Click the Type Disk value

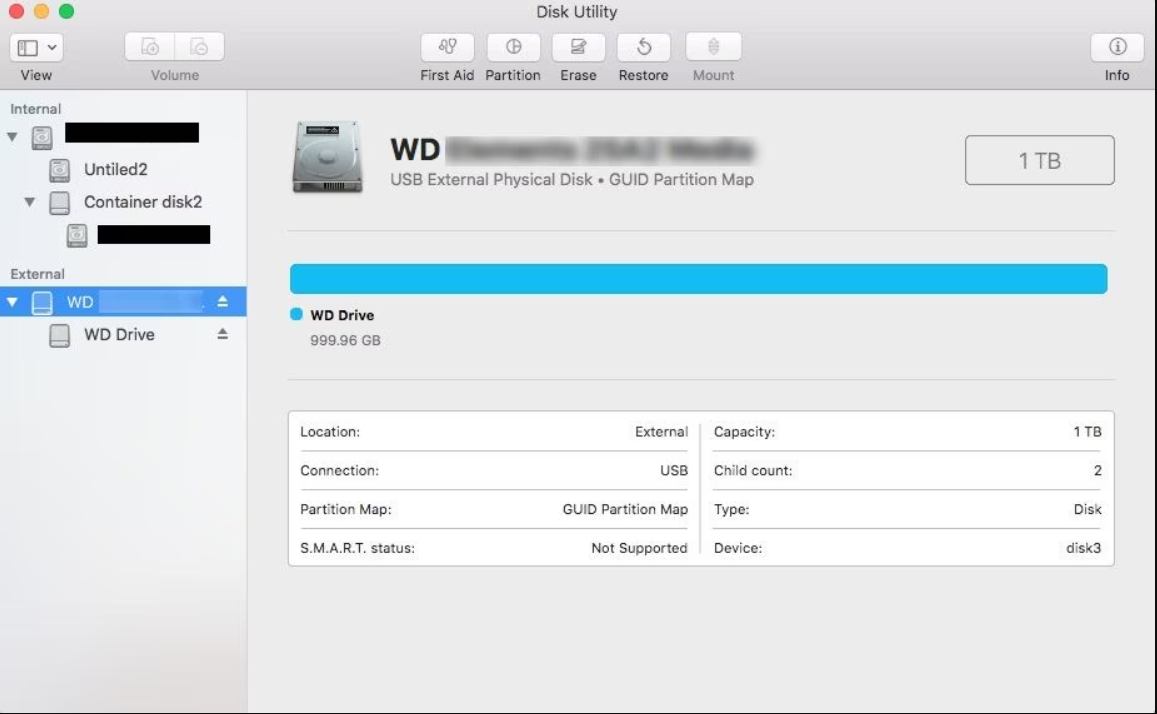(x=1087, y=510)
